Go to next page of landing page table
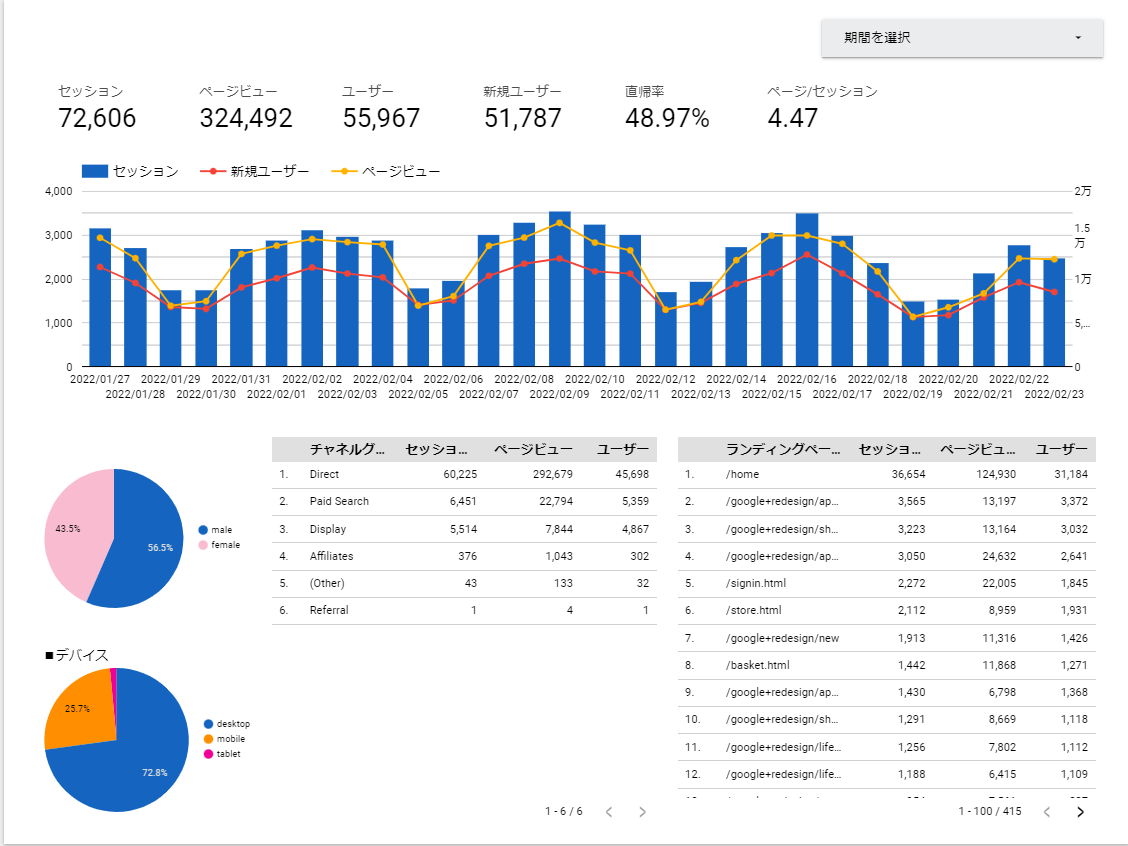 tap(1080, 811)
